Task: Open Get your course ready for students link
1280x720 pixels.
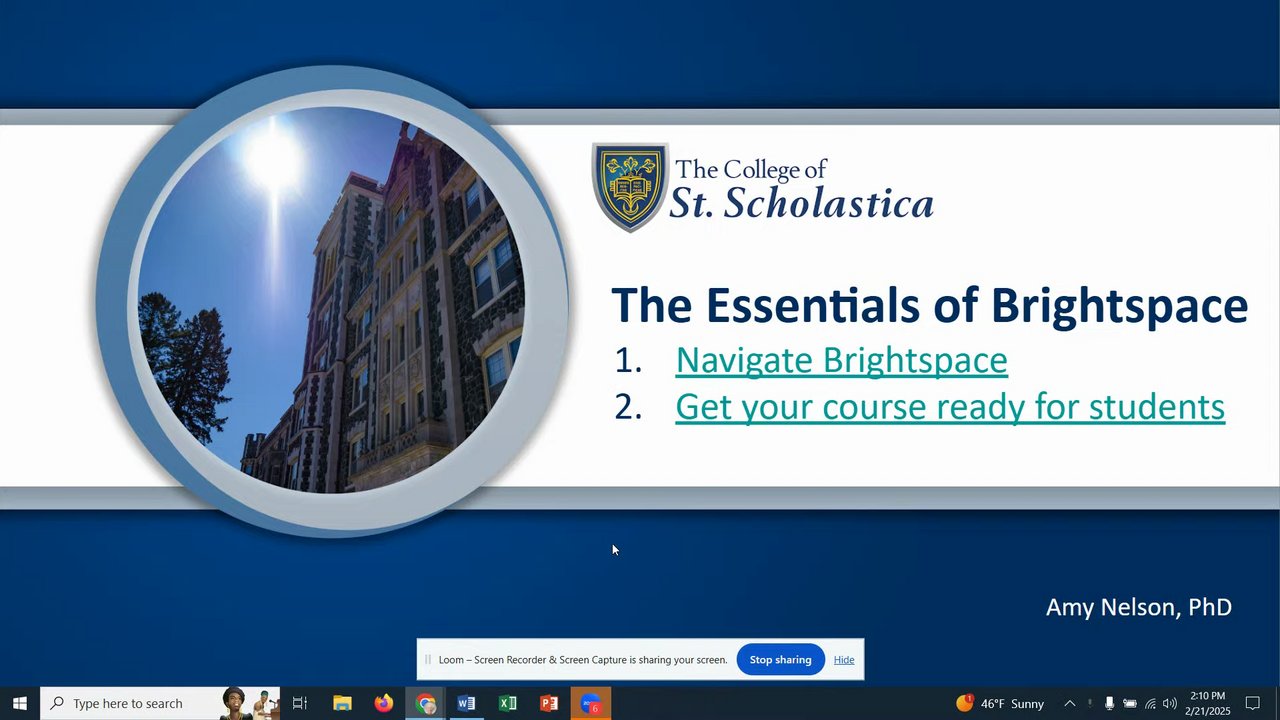Action: (x=950, y=407)
